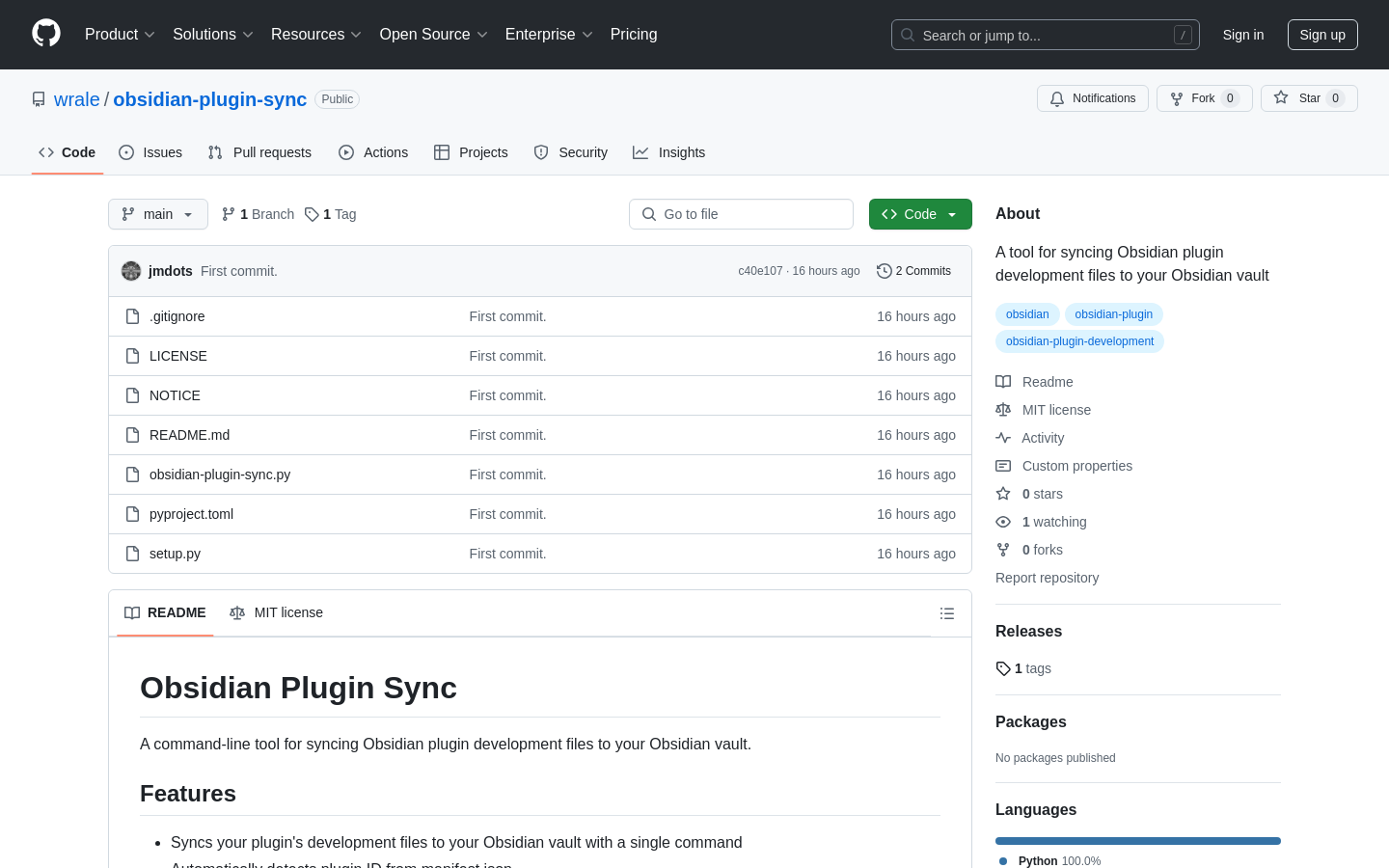Click the obsidian-plugin topic tag
1389x868 pixels.
click(x=1114, y=314)
